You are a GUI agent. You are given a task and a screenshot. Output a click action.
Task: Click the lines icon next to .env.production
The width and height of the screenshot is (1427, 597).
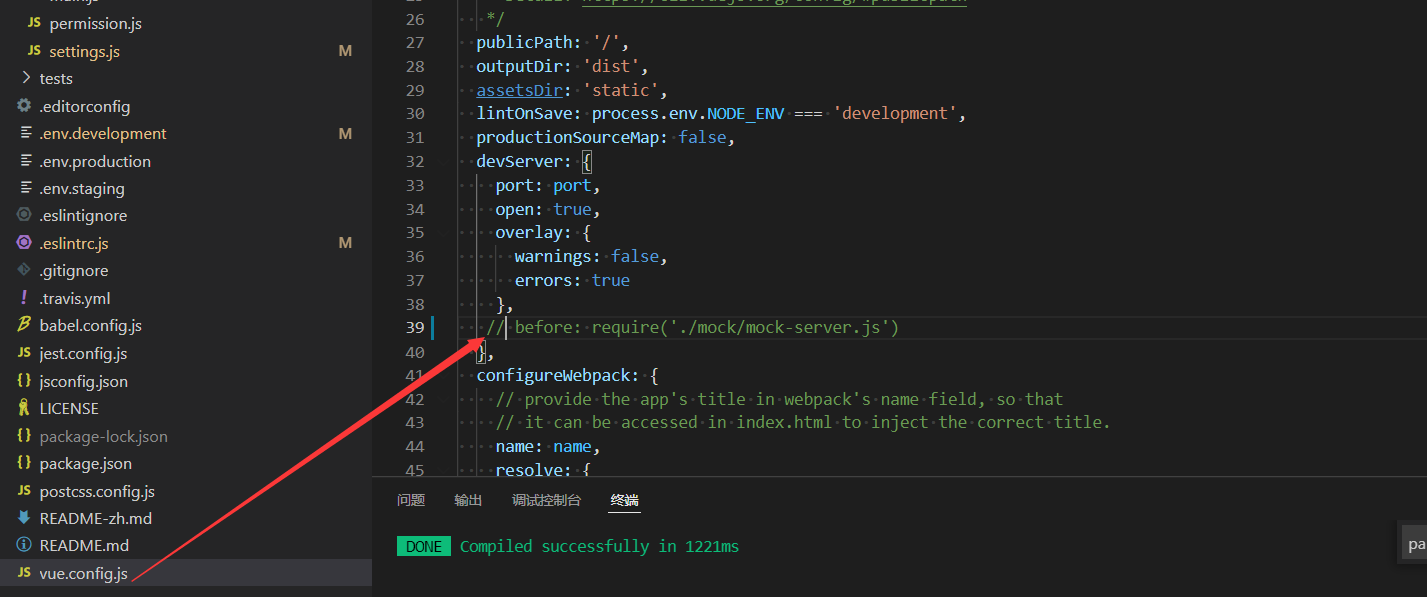[x=25, y=161]
